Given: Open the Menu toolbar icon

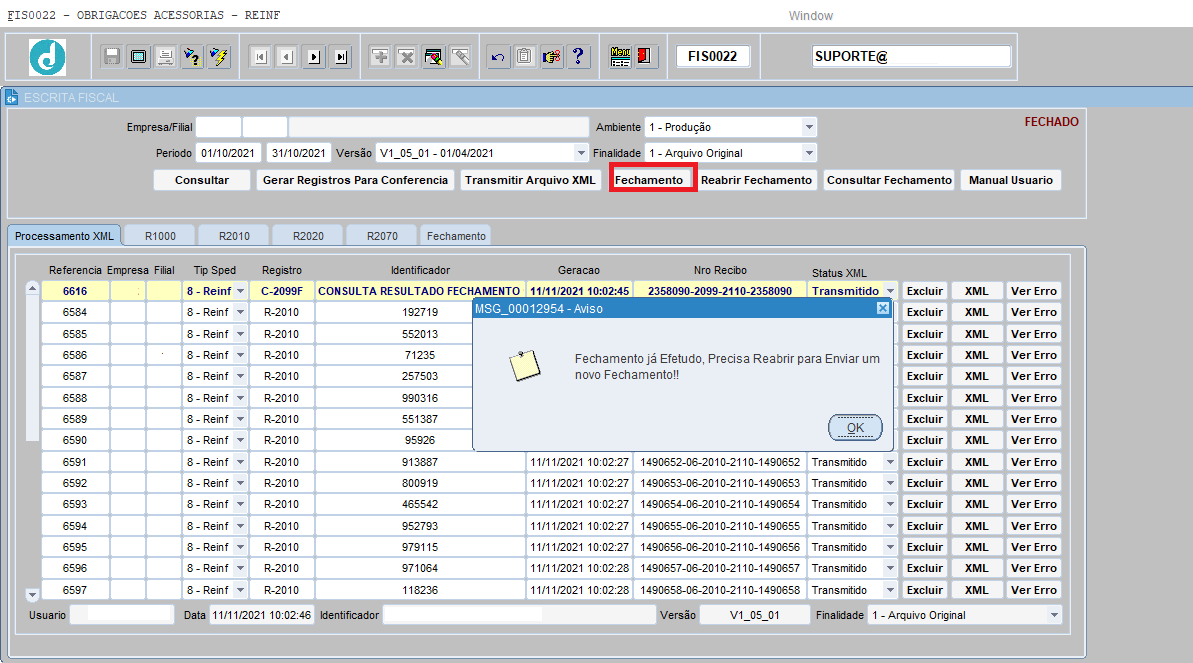Looking at the screenshot, I should pyautogui.click(x=620, y=56).
